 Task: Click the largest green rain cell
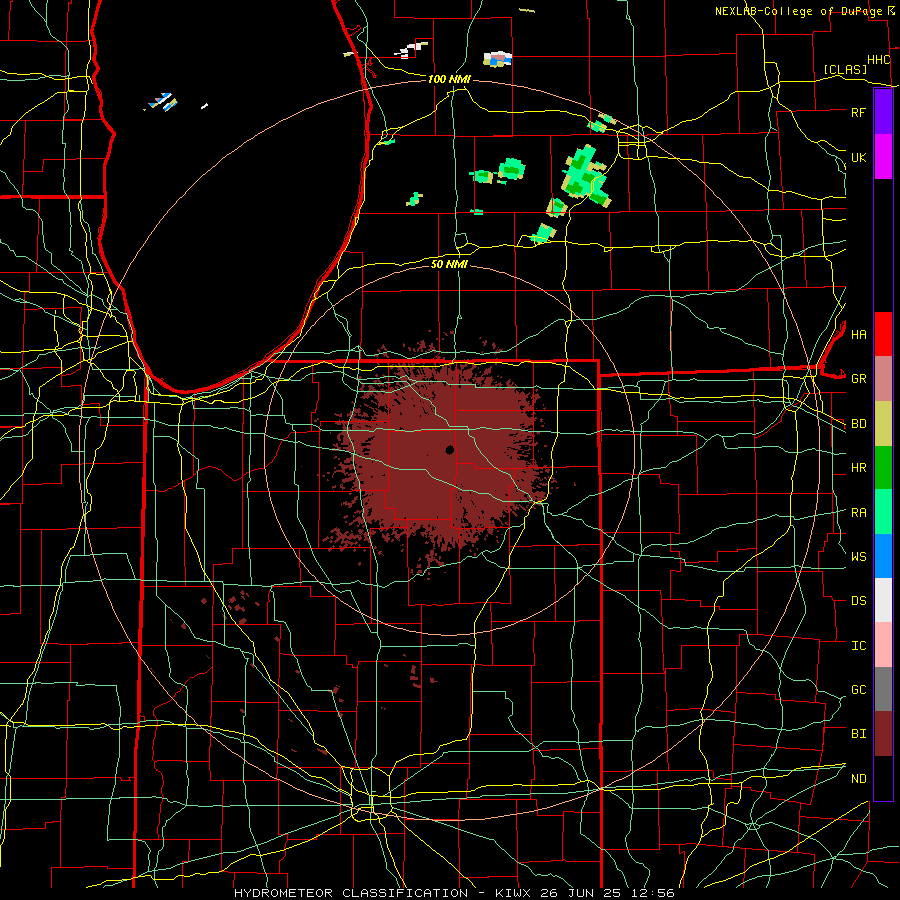(x=585, y=175)
